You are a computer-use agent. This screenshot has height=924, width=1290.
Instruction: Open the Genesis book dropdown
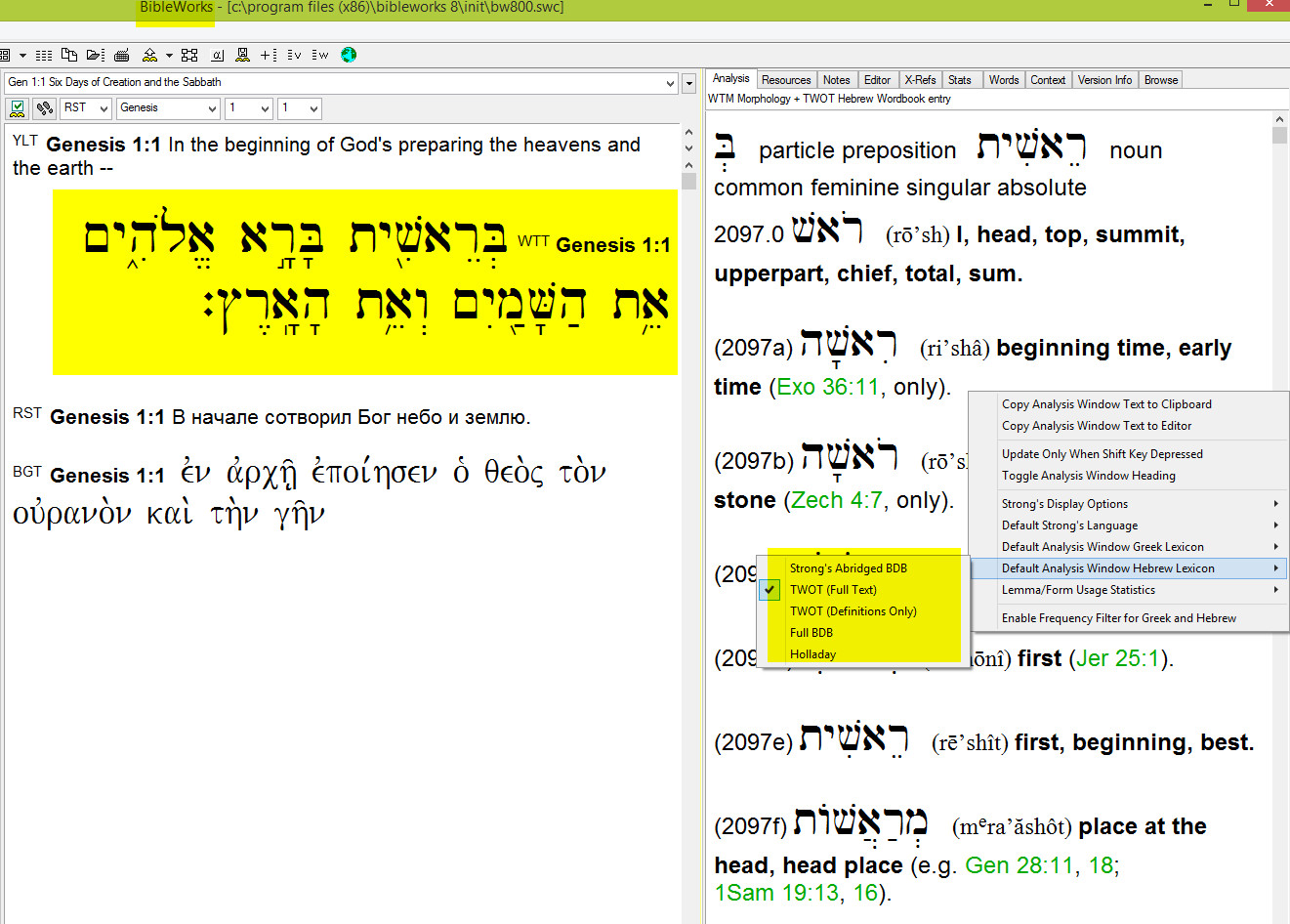pos(168,108)
